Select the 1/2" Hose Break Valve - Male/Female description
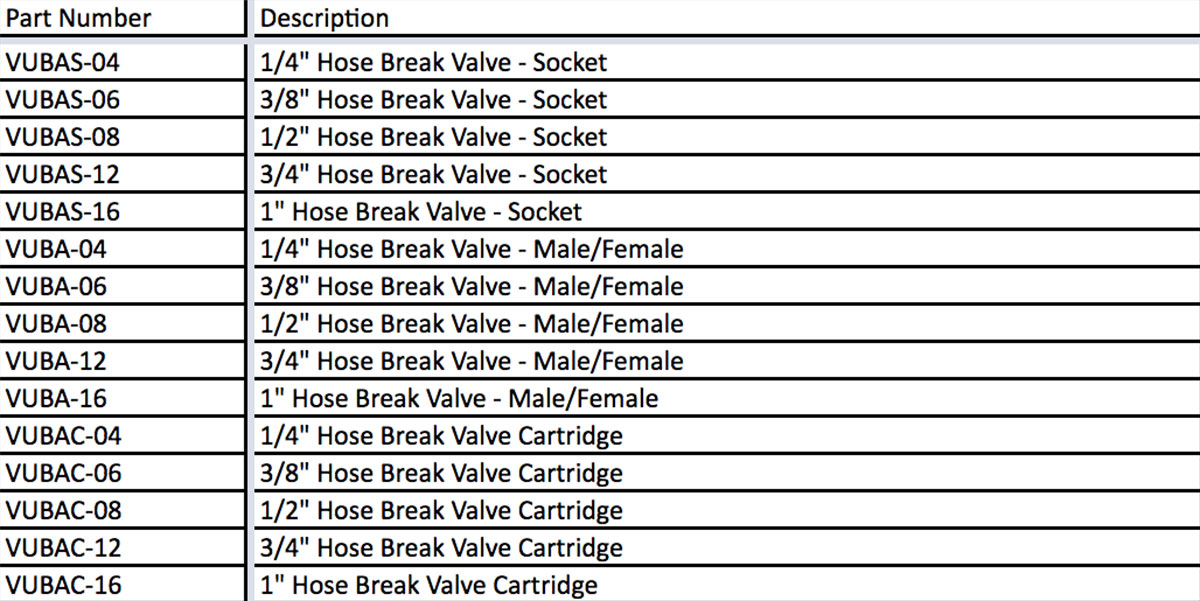 tap(472, 324)
